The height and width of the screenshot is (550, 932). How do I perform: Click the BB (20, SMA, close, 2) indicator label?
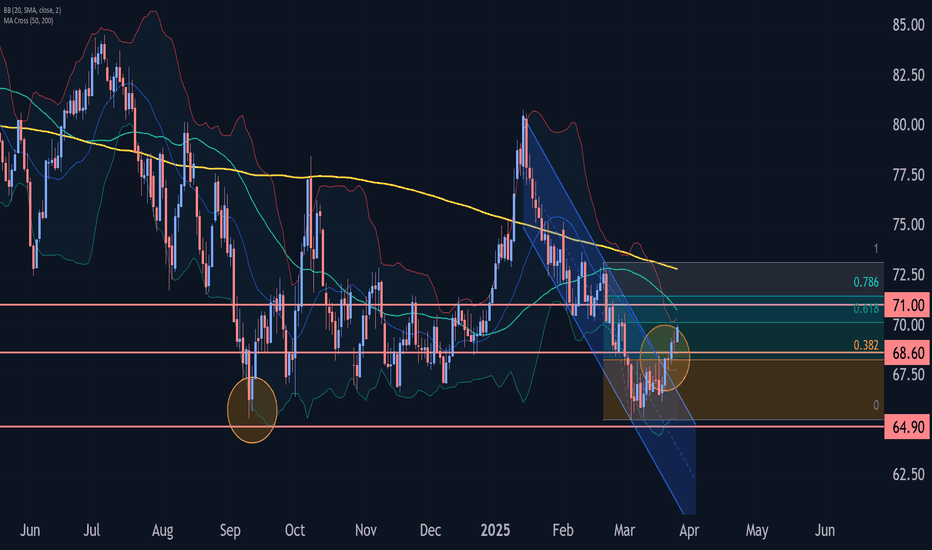pyautogui.click(x=32, y=10)
